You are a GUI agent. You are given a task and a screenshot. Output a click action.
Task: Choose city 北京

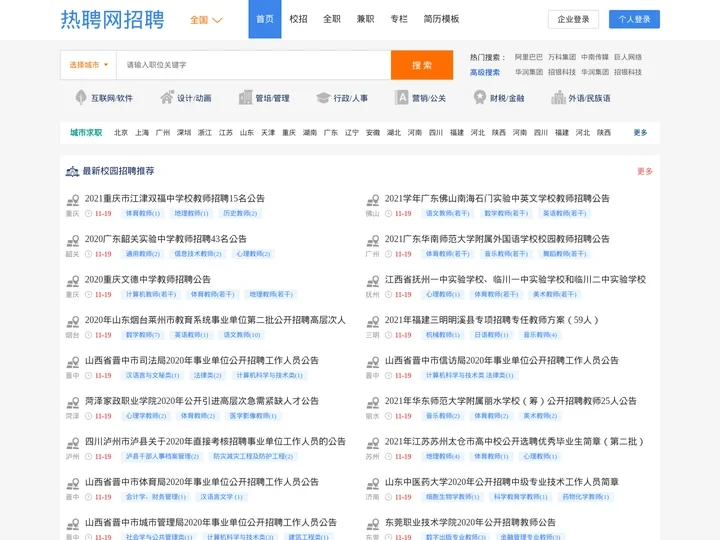point(121,133)
